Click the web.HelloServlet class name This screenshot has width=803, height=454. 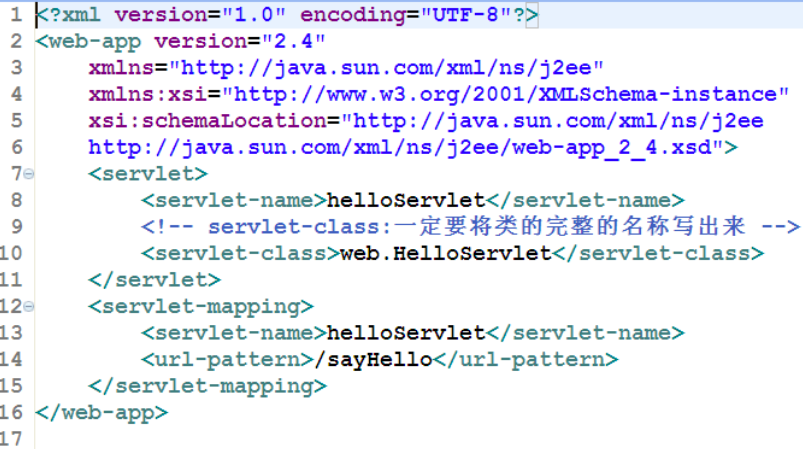(x=446, y=253)
